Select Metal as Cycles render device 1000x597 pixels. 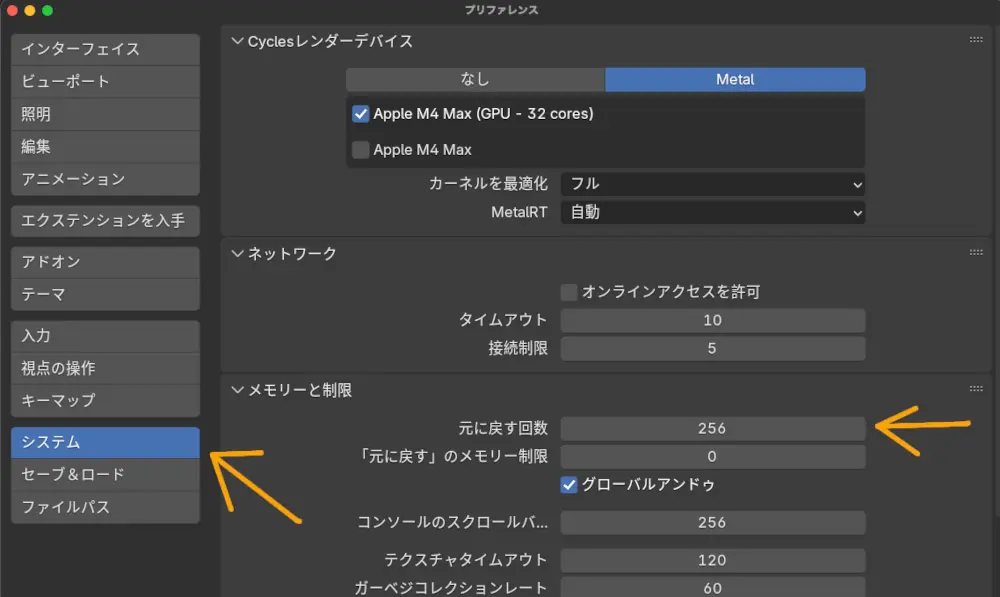point(735,79)
